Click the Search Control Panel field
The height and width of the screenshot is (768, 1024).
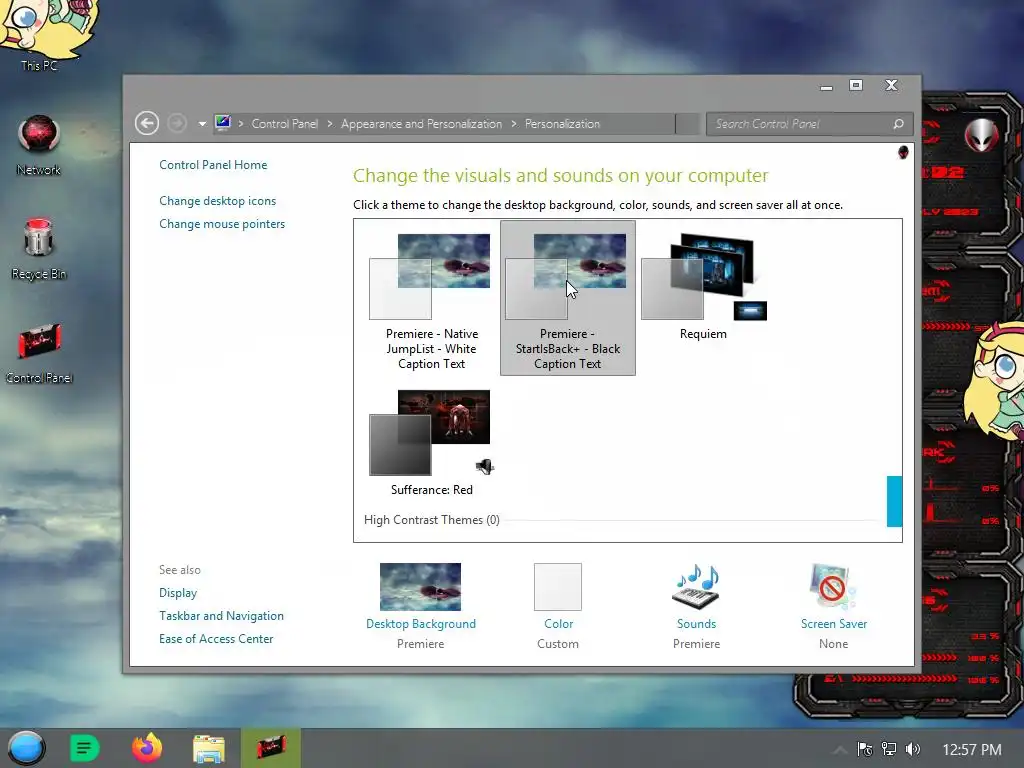[x=809, y=123]
